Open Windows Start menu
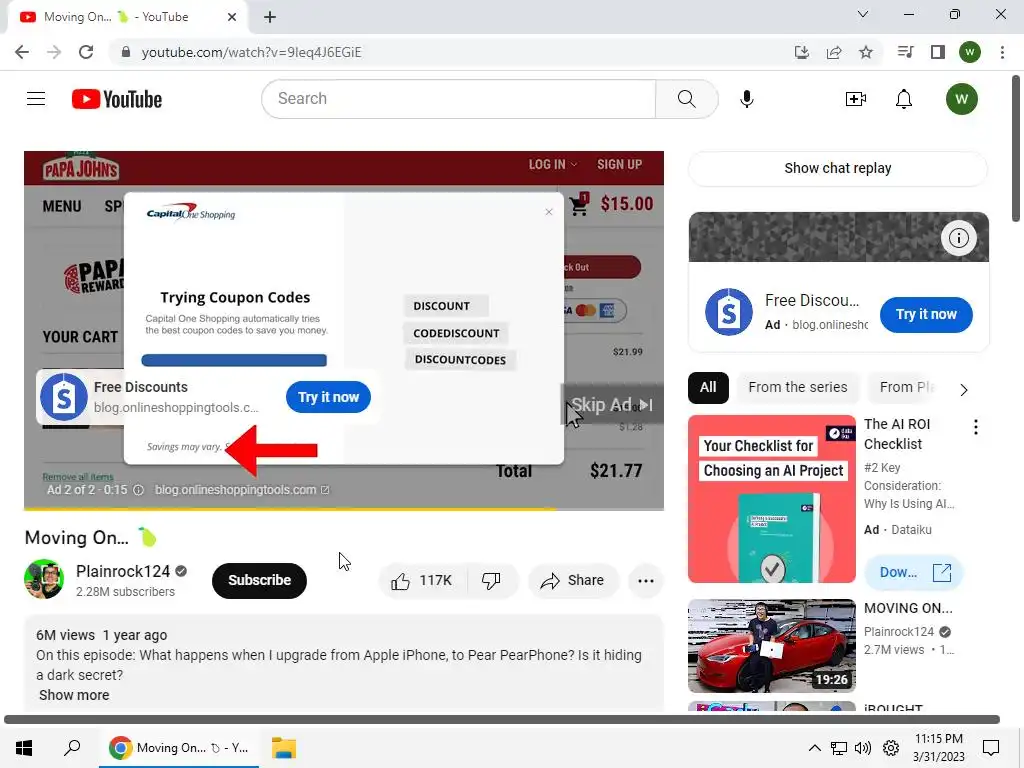This screenshot has width=1024, height=768. tap(24, 748)
